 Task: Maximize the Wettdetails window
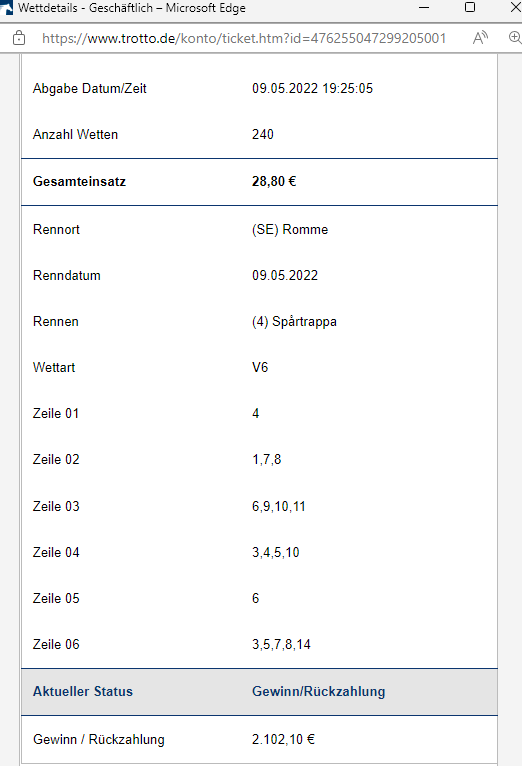point(470,7)
